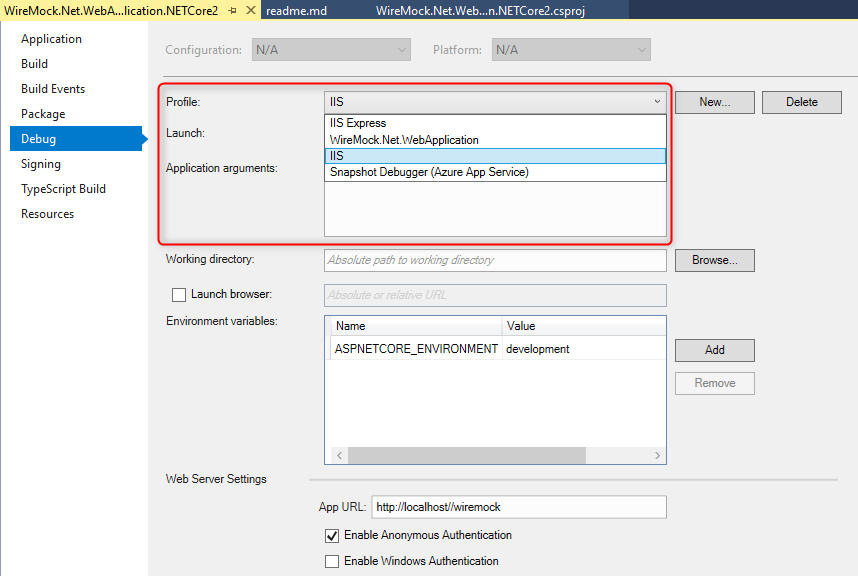Create a new profile with New button
The height and width of the screenshot is (576, 858).
[713, 101]
